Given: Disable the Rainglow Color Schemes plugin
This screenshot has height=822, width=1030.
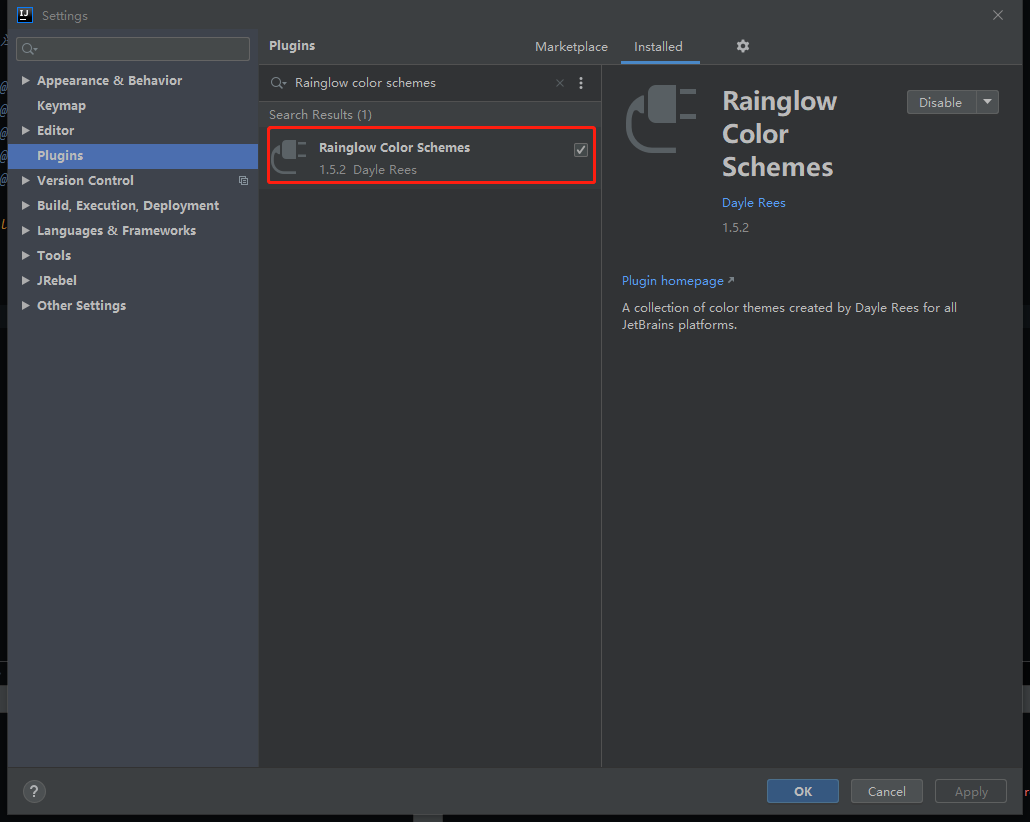Looking at the screenshot, I should click(x=941, y=102).
